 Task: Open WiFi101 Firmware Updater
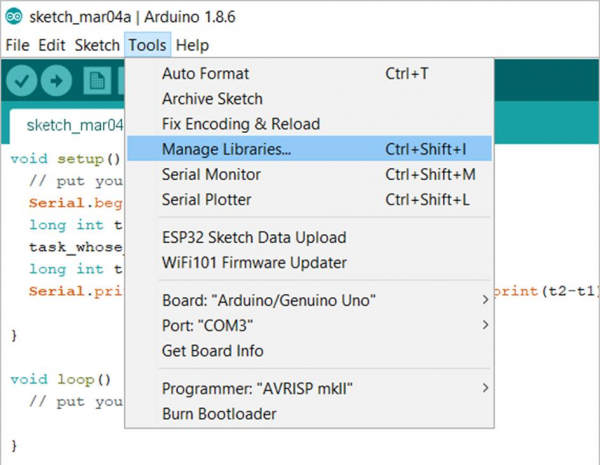(x=254, y=263)
